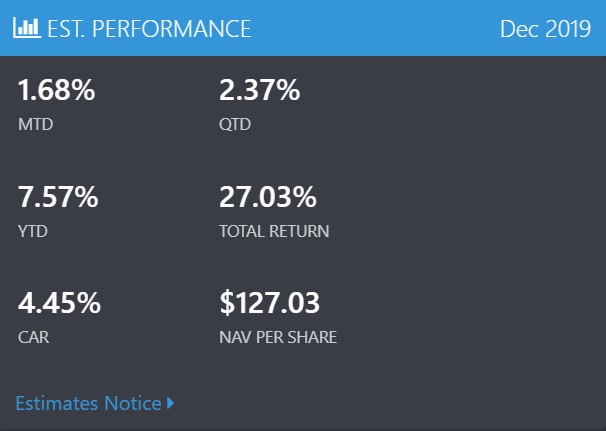
Task: Click the 4.45% CAR value
Action: pyautogui.click(x=59, y=303)
